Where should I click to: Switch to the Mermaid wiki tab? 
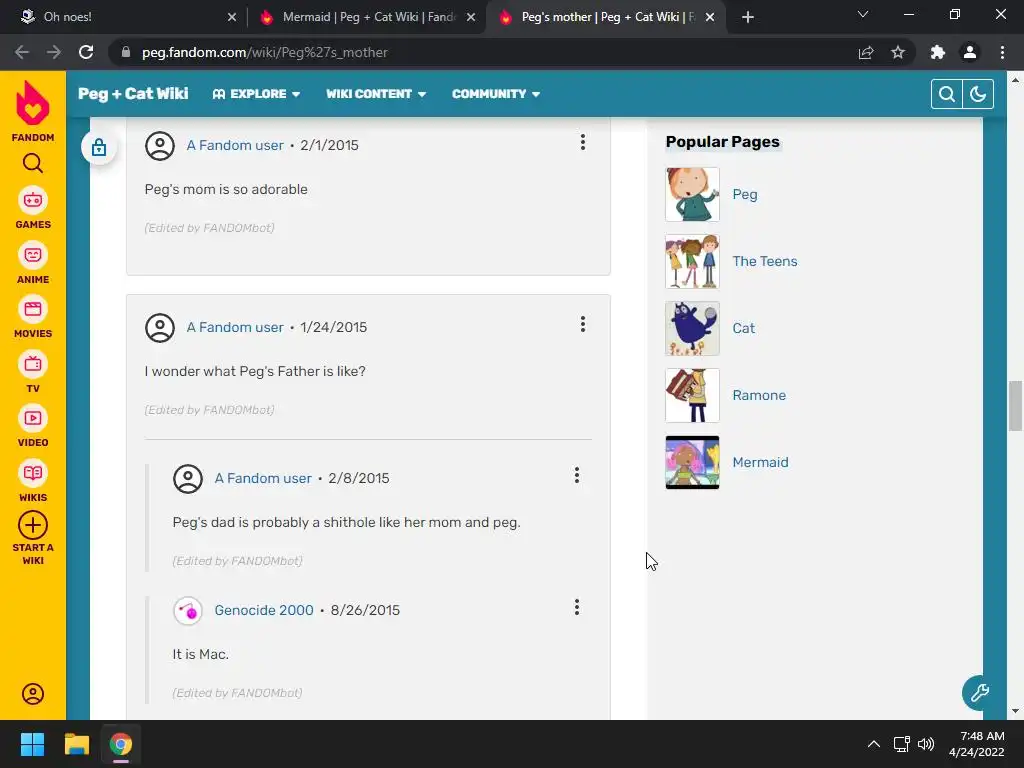pos(366,17)
